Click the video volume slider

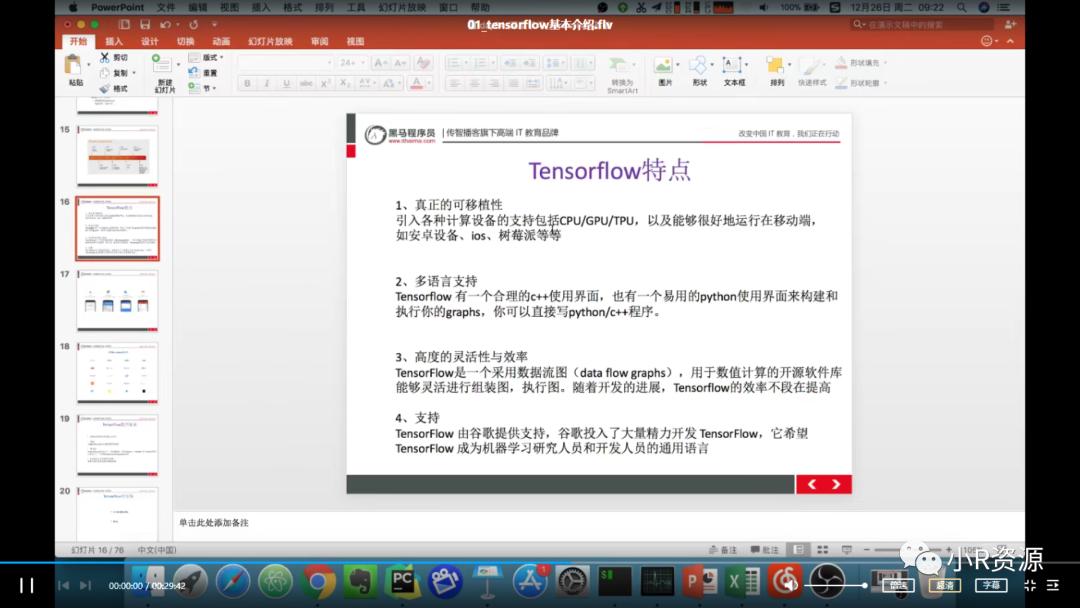coord(836,585)
